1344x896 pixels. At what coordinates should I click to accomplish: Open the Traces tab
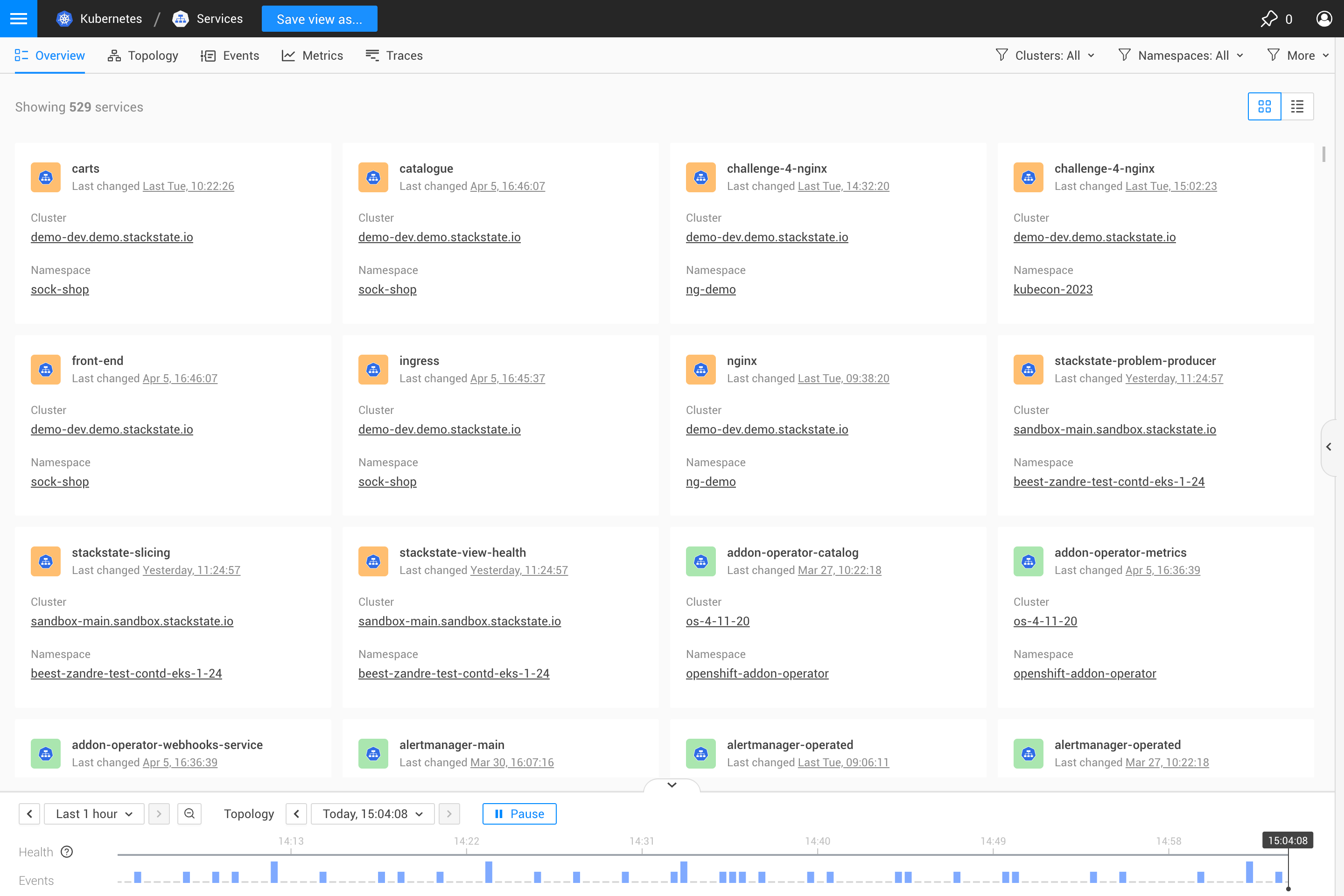[394, 55]
